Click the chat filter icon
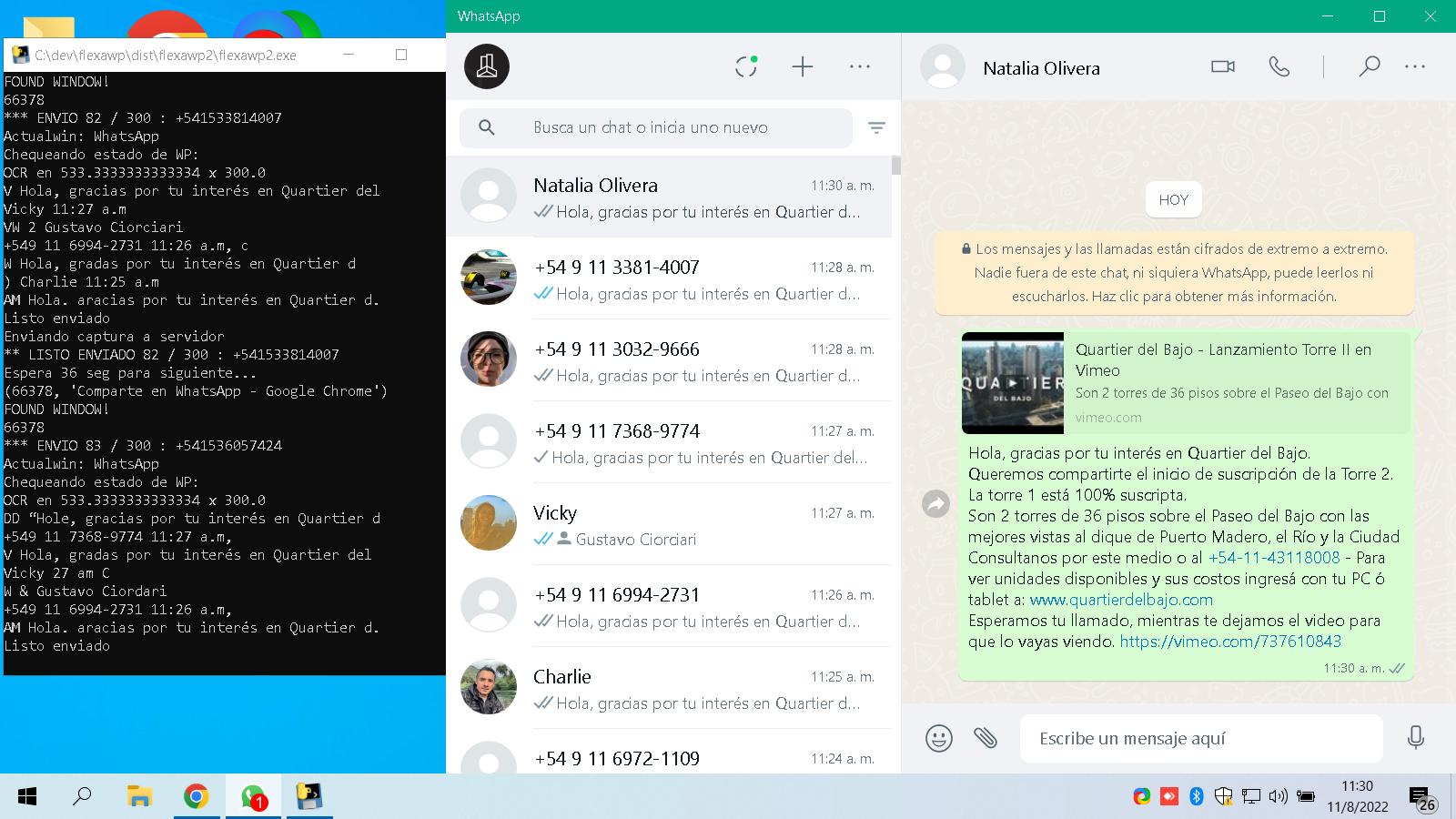Image resolution: width=1456 pixels, height=819 pixels. [x=876, y=128]
